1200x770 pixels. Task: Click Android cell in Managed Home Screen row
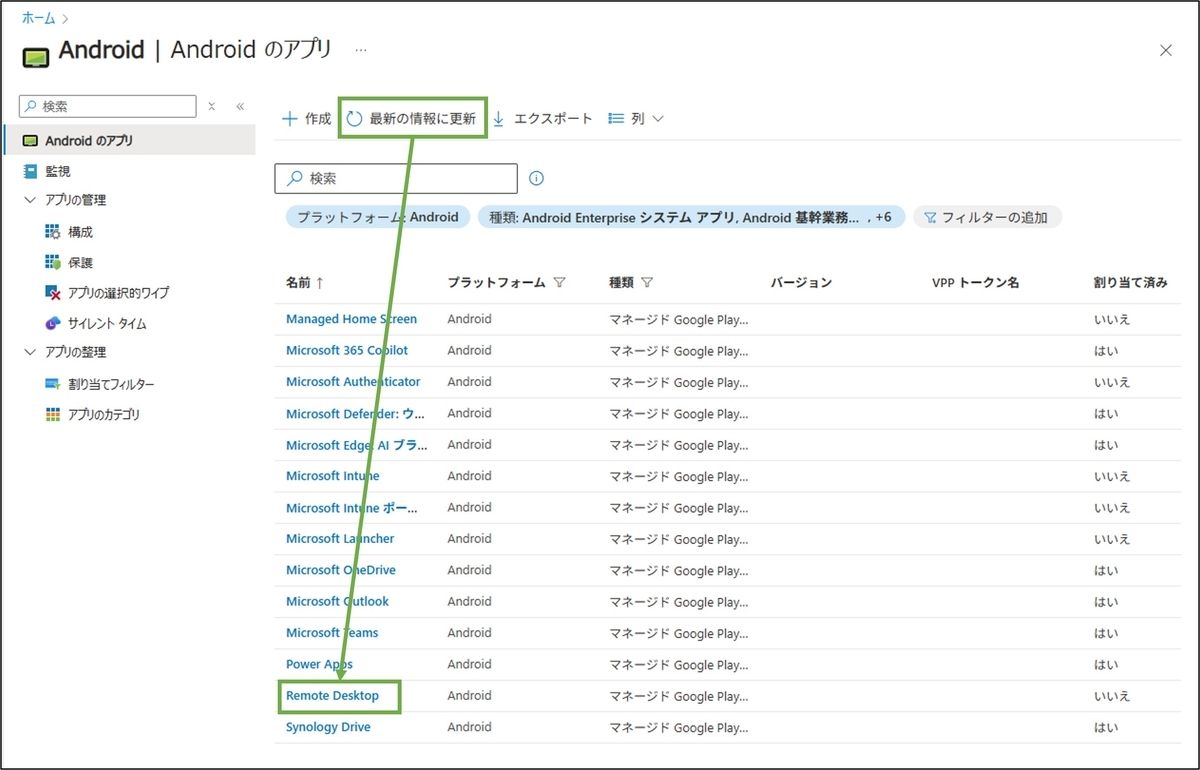[x=469, y=319]
